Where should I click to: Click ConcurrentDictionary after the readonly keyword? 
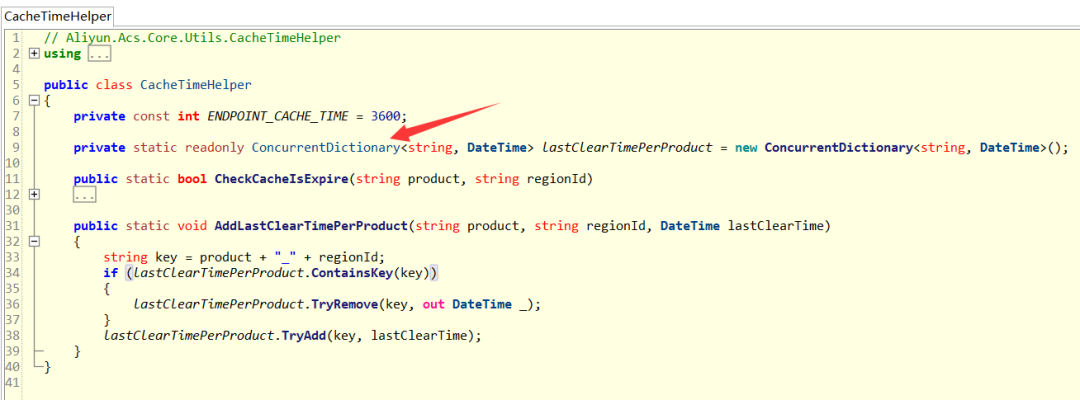coord(325,147)
